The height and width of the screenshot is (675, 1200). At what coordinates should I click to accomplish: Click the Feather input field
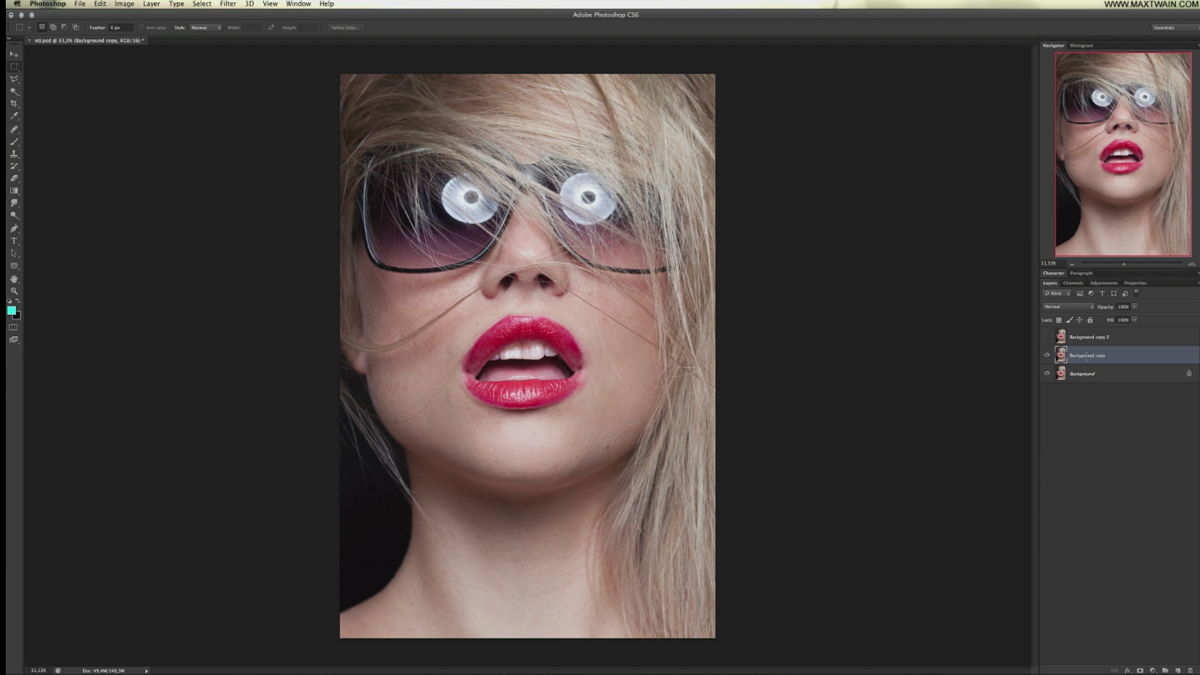120,27
